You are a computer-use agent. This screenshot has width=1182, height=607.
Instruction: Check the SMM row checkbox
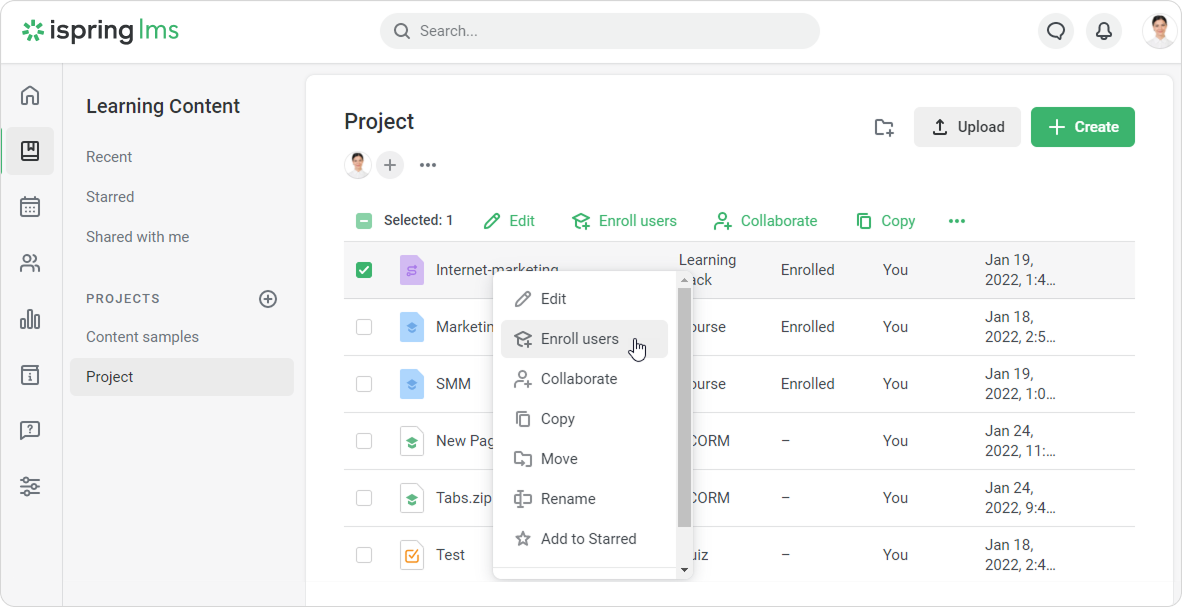pyautogui.click(x=364, y=384)
